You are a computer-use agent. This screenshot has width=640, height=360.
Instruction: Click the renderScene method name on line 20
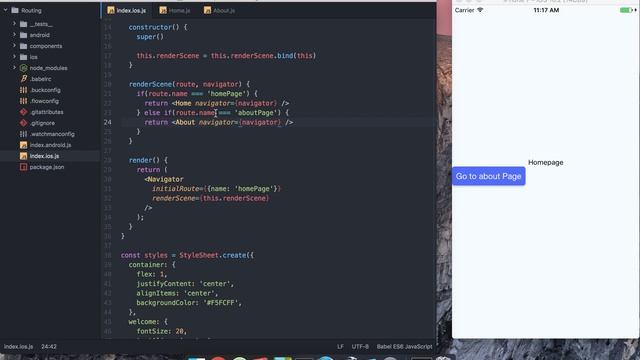(x=150, y=84)
